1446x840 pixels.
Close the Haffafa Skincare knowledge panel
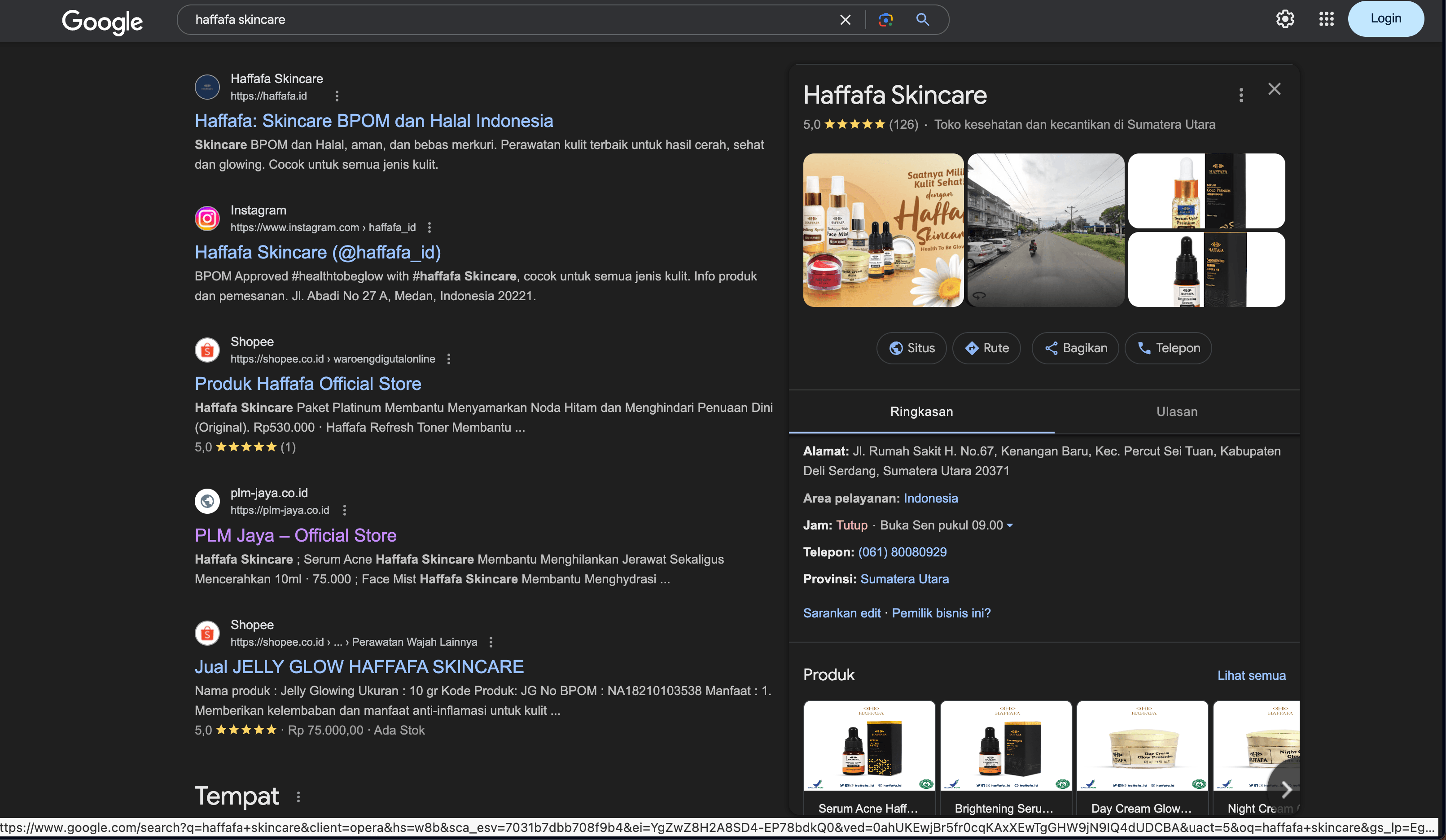click(1275, 89)
